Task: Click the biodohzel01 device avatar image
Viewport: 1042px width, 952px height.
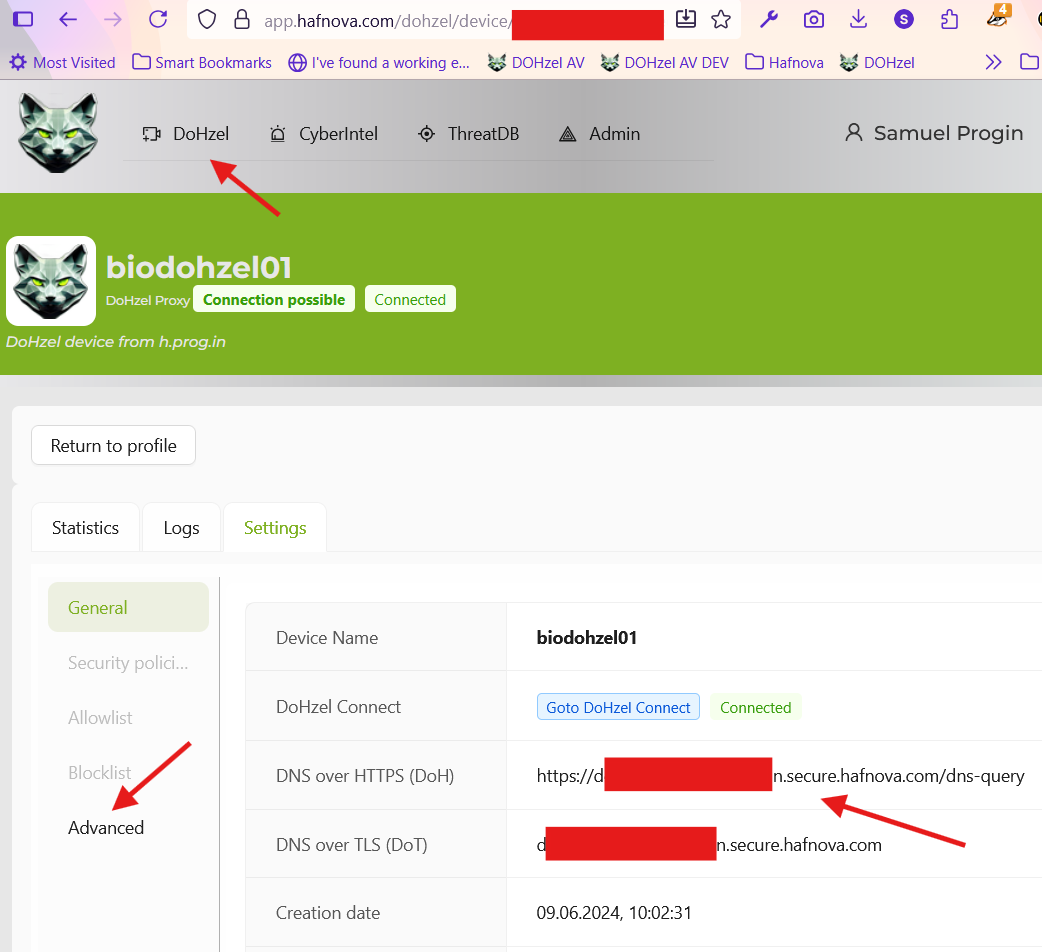Action: (51, 281)
